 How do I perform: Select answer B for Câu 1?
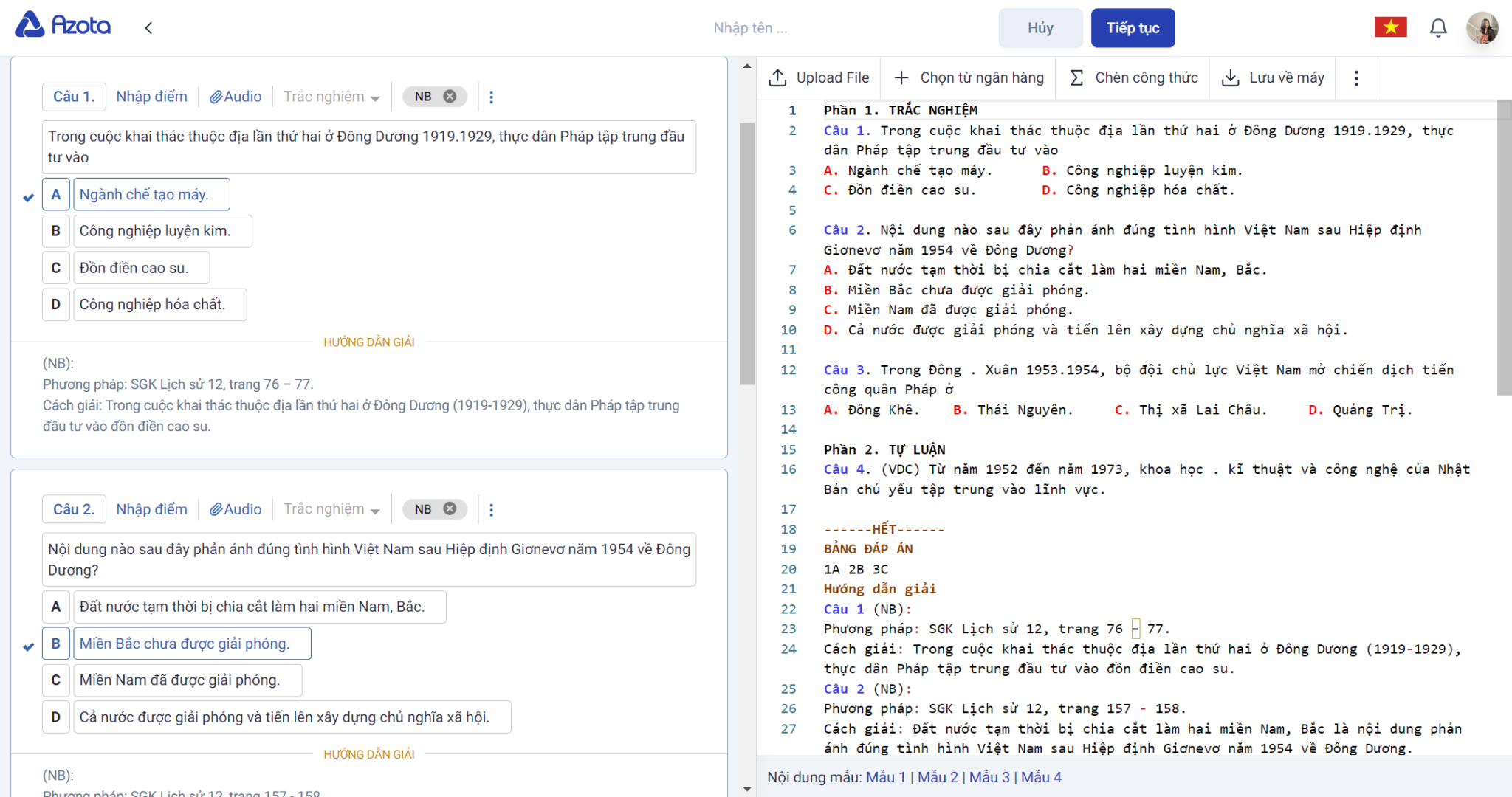[56, 231]
